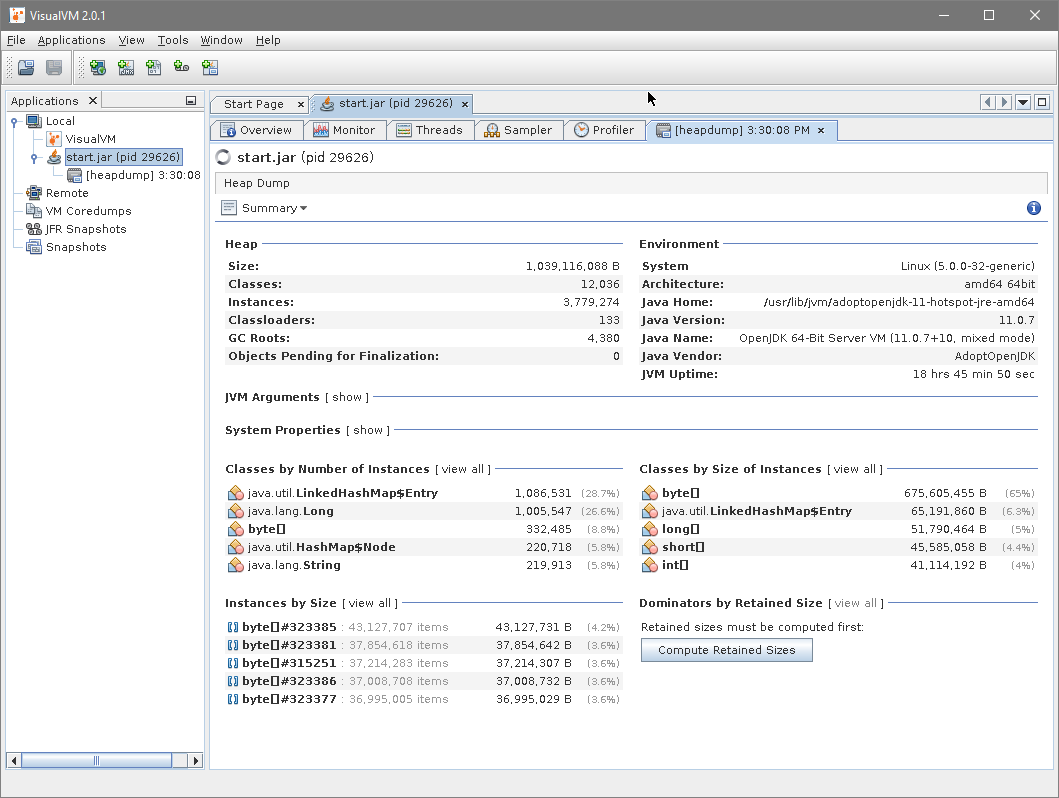
Task: Add a JMX connection from the toolbar
Action: [x=125, y=67]
